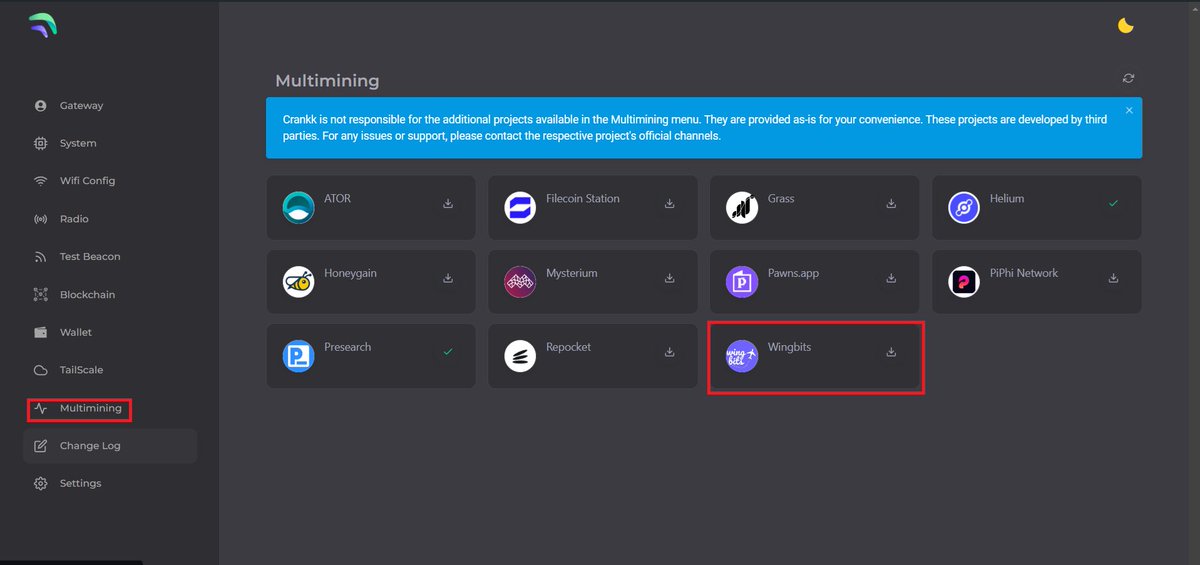Image resolution: width=1200 pixels, height=565 pixels.
Task: Download Mysterium project
Action: 670,278
